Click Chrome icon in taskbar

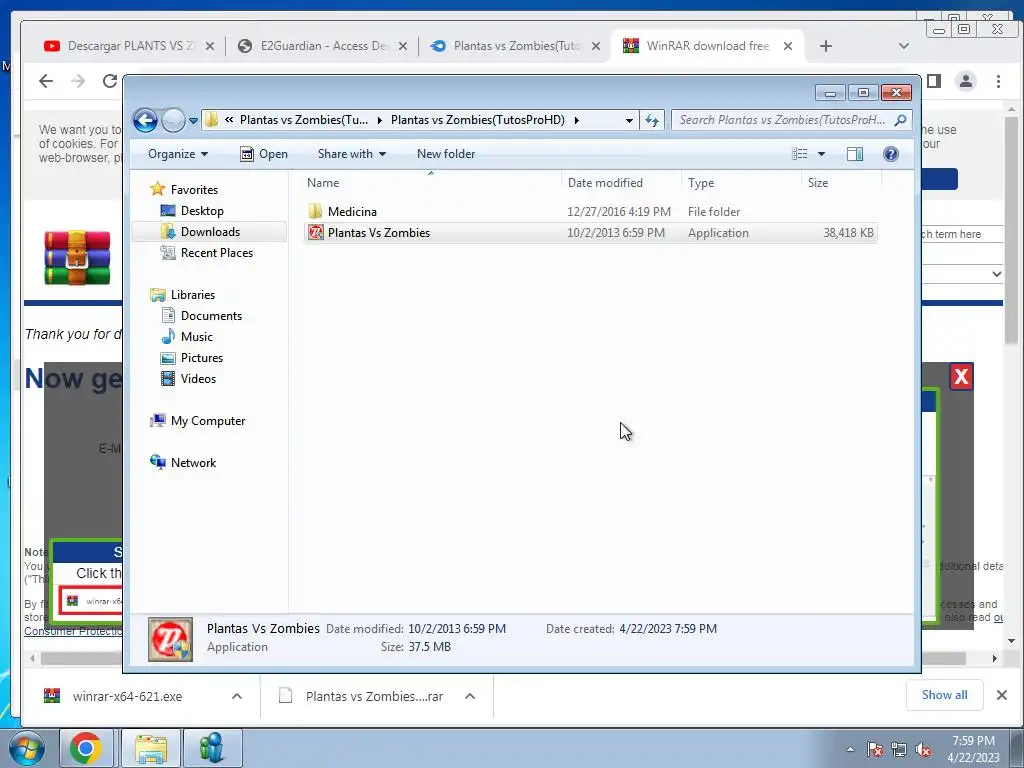pyautogui.click(x=87, y=748)
